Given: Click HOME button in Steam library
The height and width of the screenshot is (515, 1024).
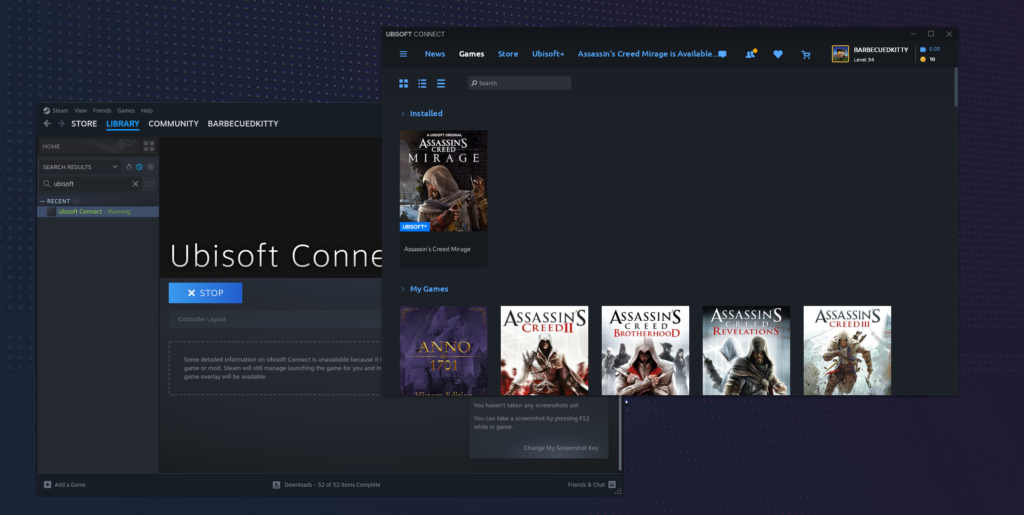Looking at the screenshot, I should (x=89, y=146).
